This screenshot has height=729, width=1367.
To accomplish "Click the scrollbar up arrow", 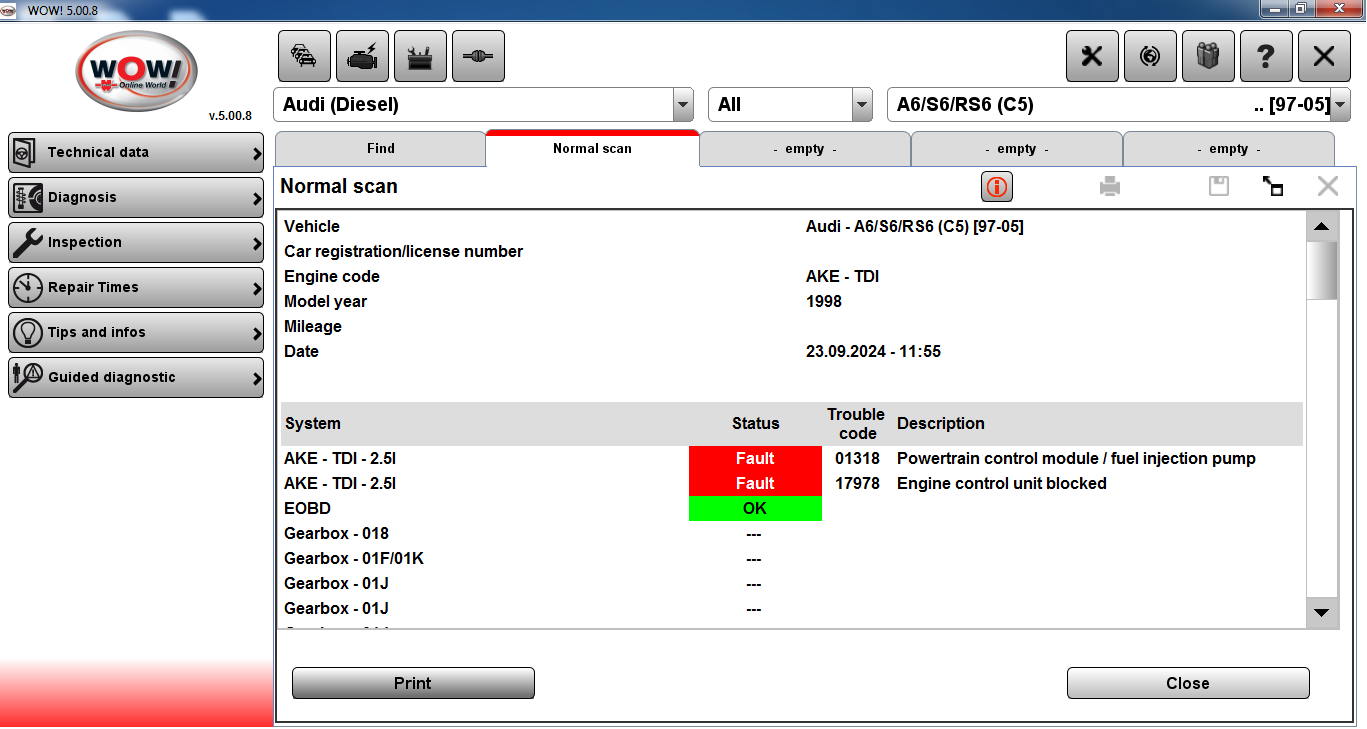I will (x=1322, y=227).
